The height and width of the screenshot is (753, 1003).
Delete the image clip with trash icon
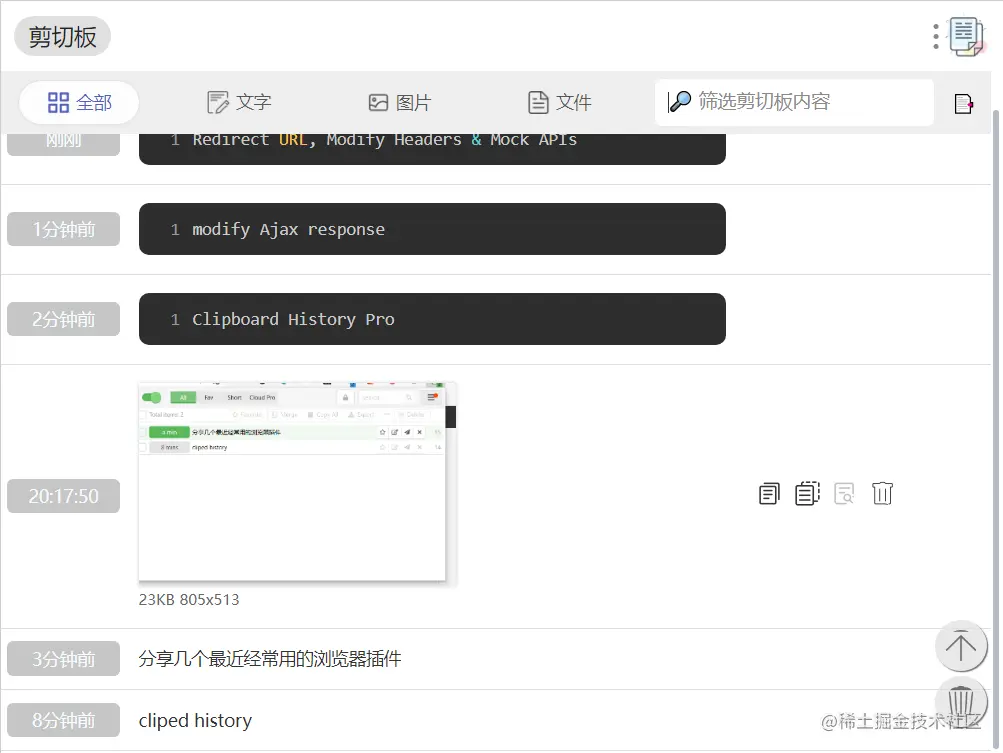click(882, 493)
